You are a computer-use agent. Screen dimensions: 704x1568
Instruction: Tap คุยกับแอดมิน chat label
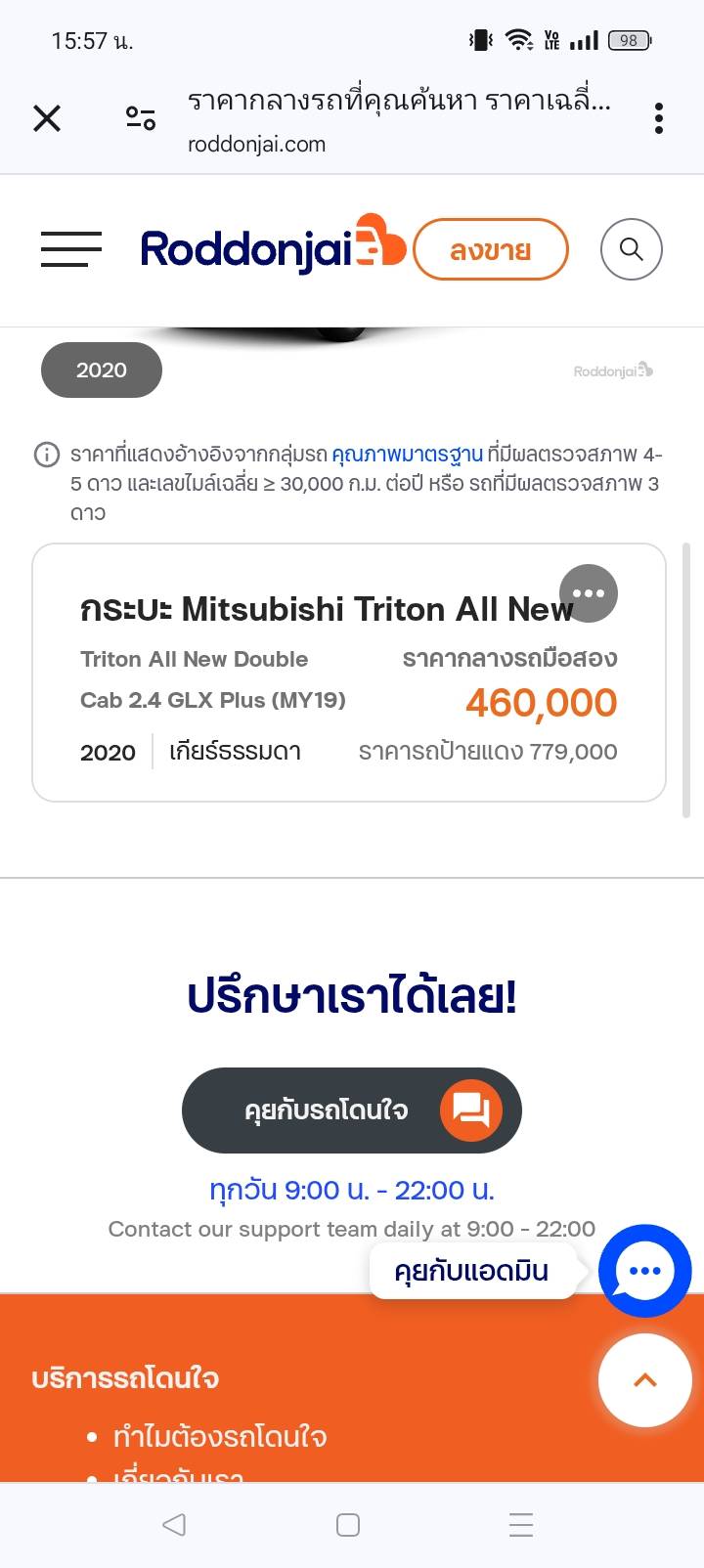pos(471,1271)
